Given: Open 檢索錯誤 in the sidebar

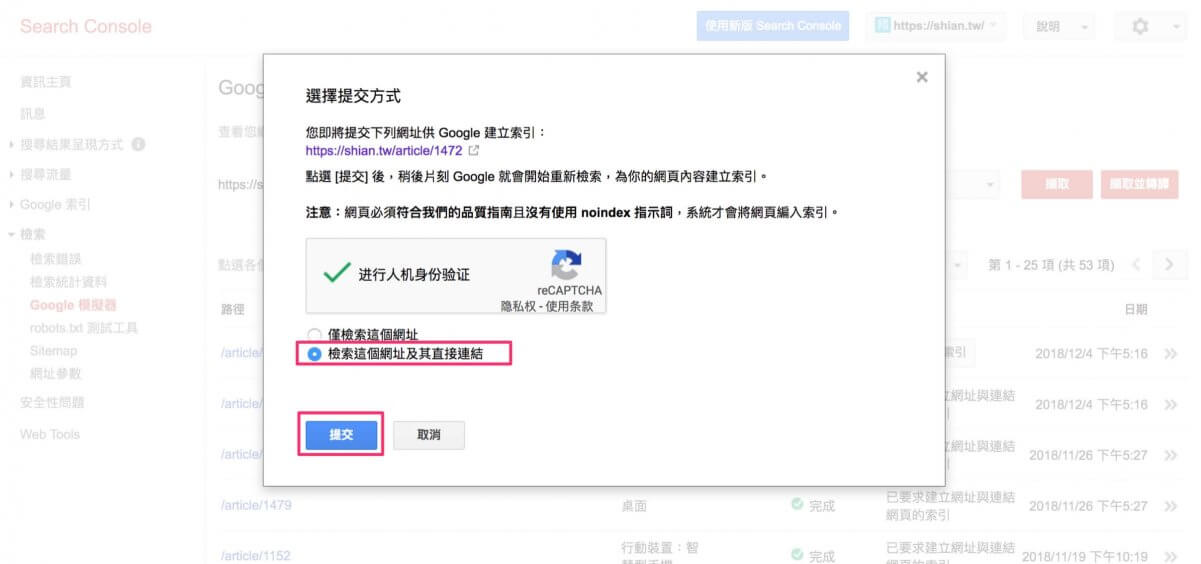Looking at the screenshot, I should coord(56,259).
